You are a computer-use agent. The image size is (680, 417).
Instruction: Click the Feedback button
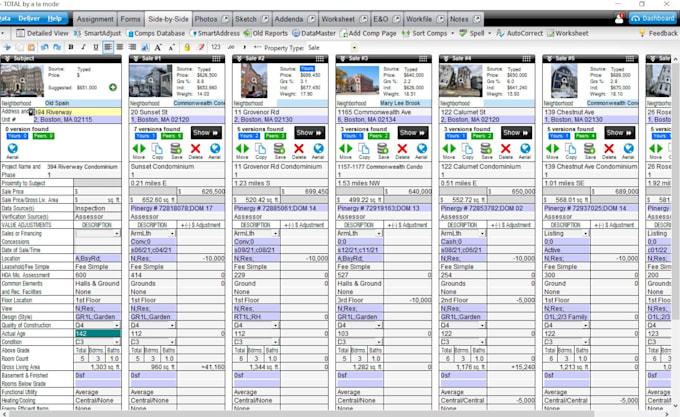tap(658, 33)
